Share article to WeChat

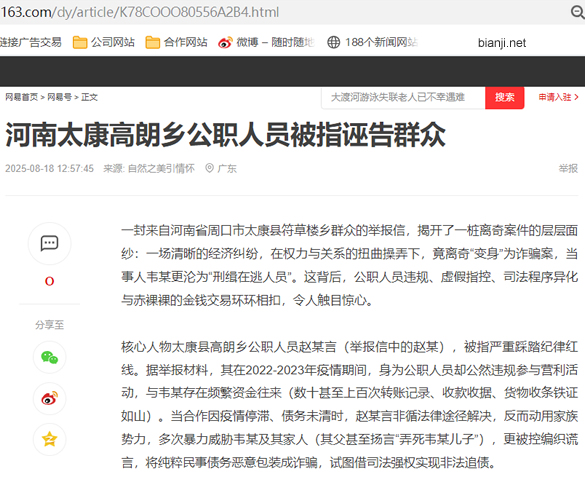click(x=50, y=357)
